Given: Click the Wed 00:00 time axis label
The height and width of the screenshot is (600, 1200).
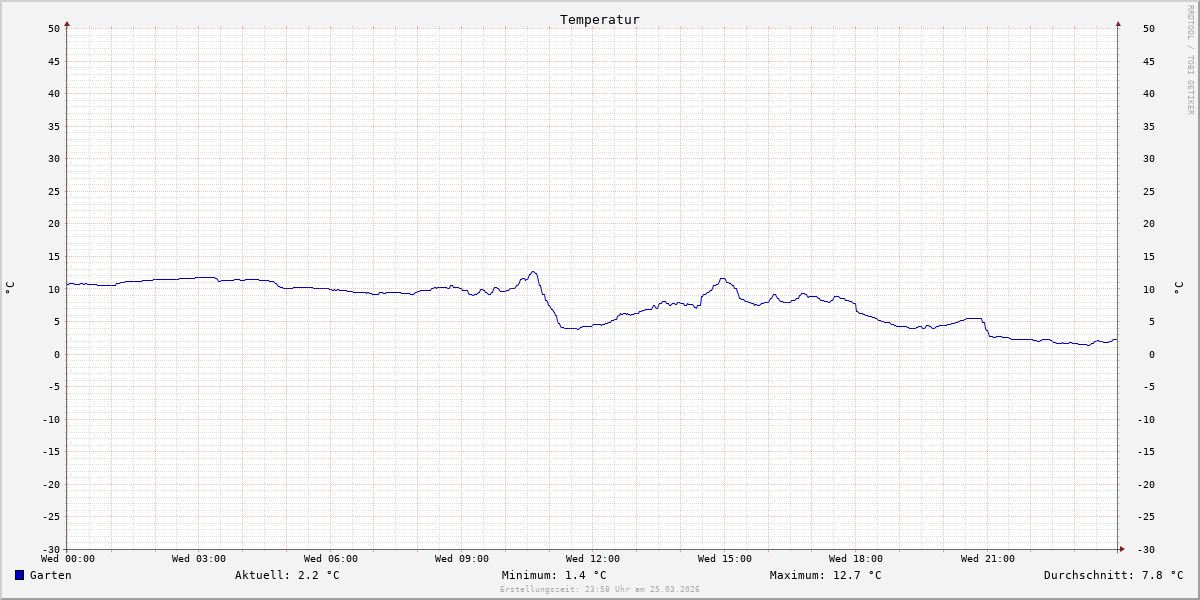Looking at the screenshot, I should pyautogui.click(x=68, y=559).
